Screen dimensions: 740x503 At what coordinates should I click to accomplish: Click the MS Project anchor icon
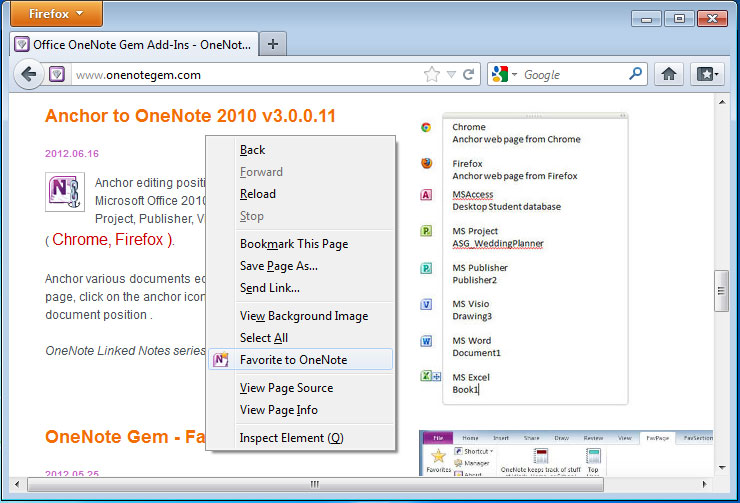[426, 231]
